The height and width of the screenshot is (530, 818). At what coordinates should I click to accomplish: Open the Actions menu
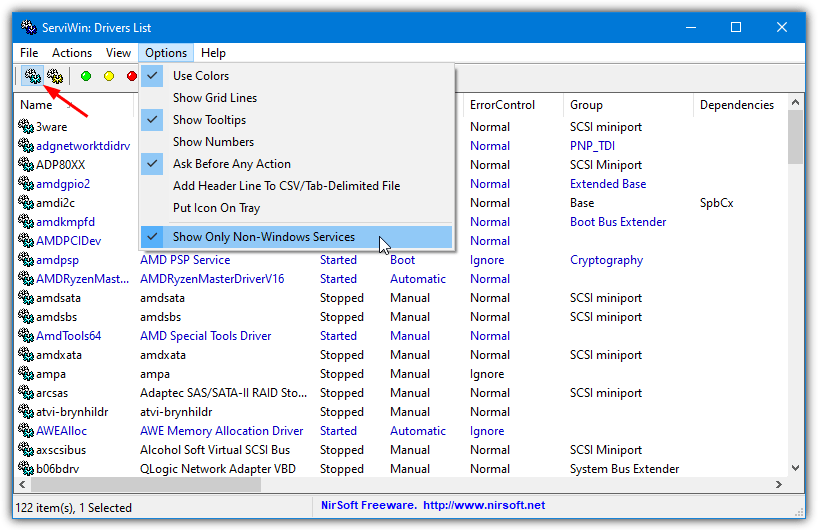tap(72, 53)
